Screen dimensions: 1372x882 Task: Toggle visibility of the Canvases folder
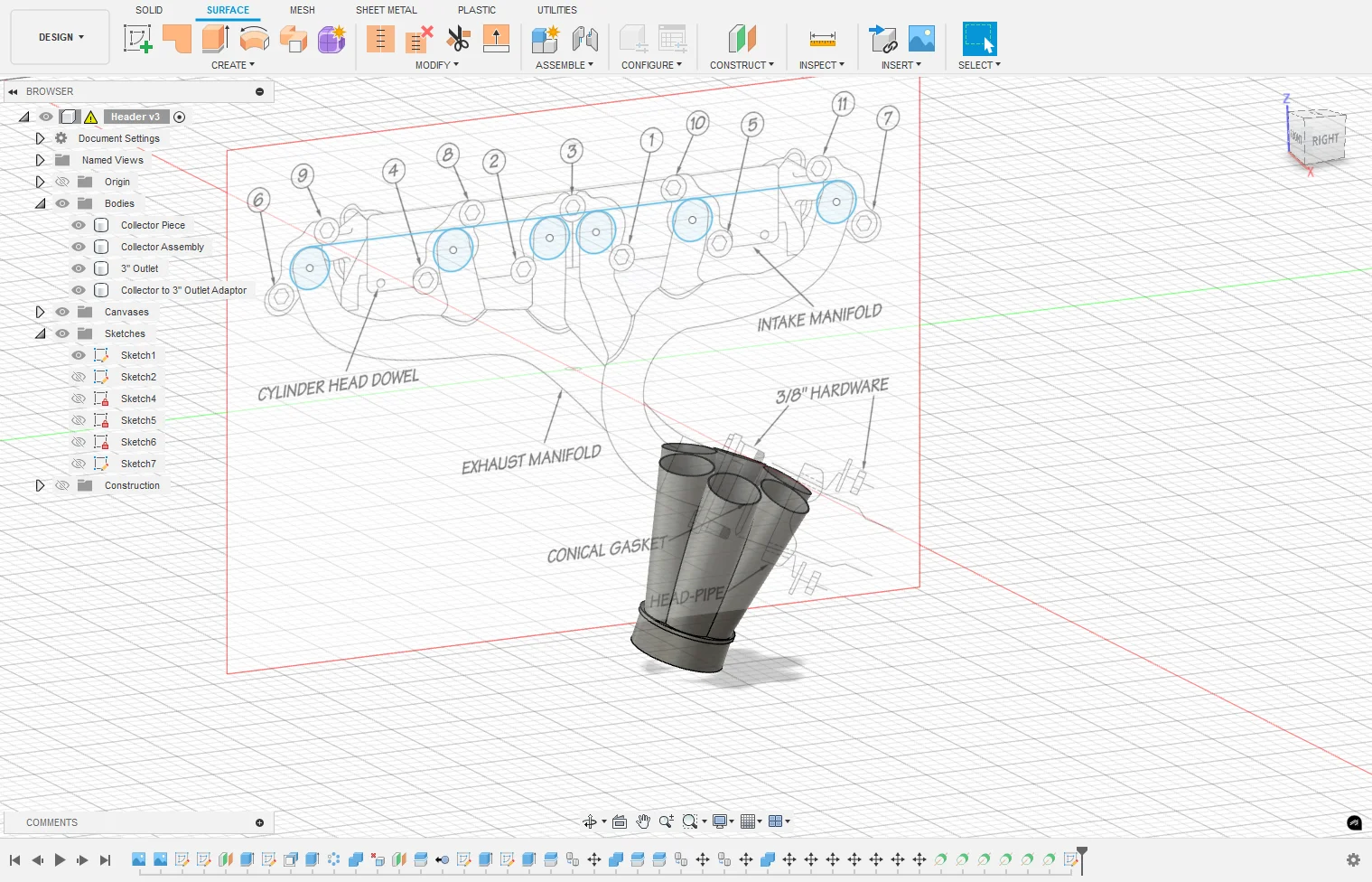click(x=62, y=312)
